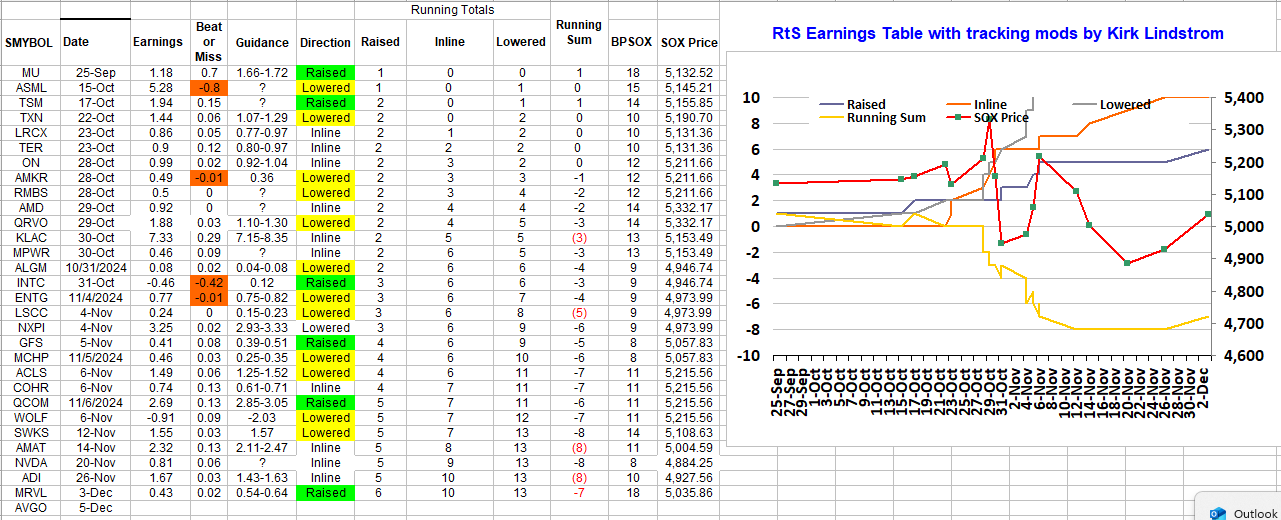Viewport: 1281px width, 520px height.
Task: Select the orange -0.42 cell for INTC
Action: coord(208,283)
